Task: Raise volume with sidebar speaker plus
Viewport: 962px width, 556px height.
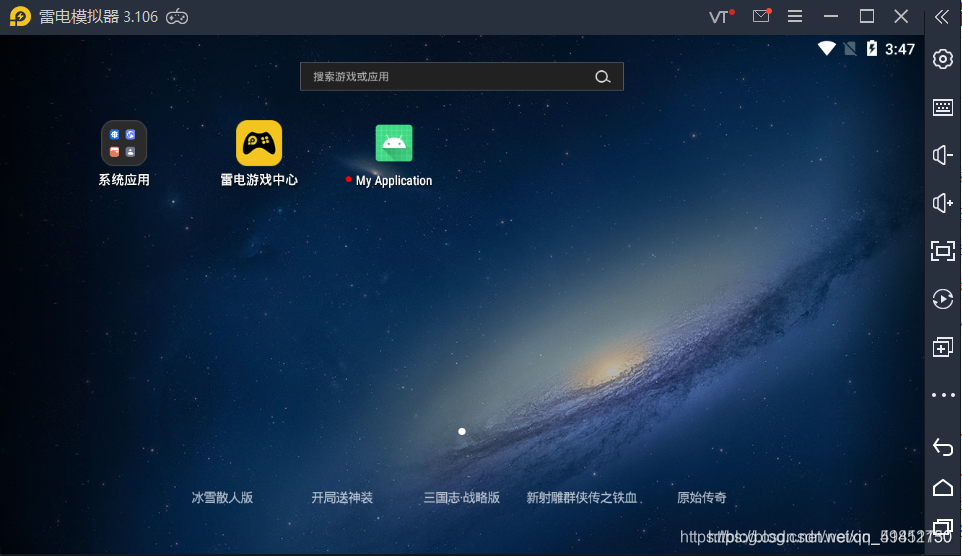Action: tap(943, 203)
